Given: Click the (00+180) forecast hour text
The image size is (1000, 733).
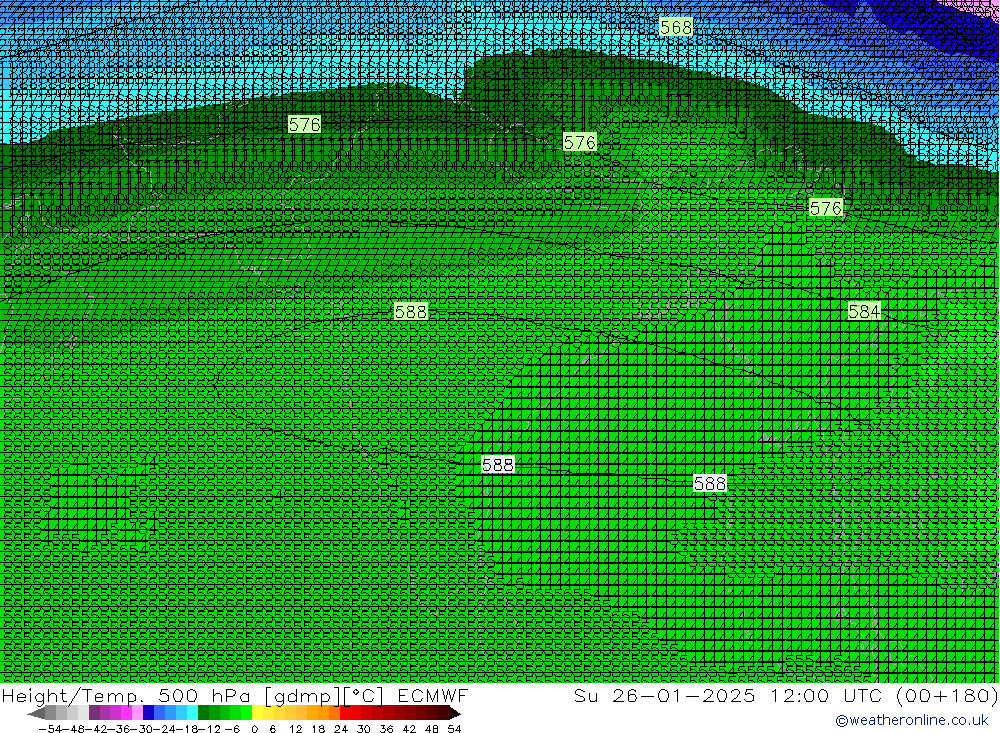Looking at the screenshot, I should 947,695.
